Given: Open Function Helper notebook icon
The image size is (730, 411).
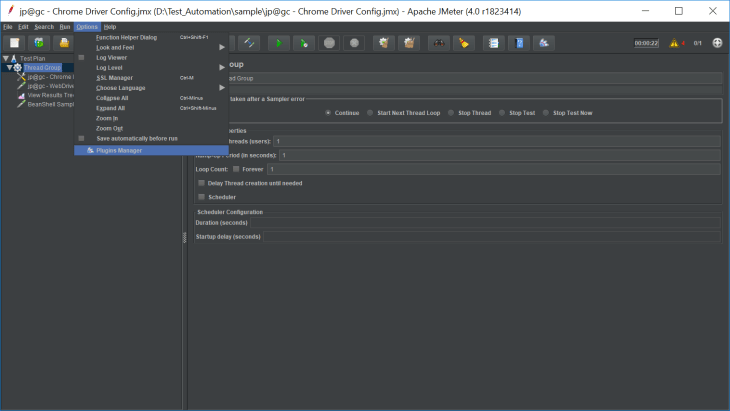Looking at the screenshot, I should point(494,43).
